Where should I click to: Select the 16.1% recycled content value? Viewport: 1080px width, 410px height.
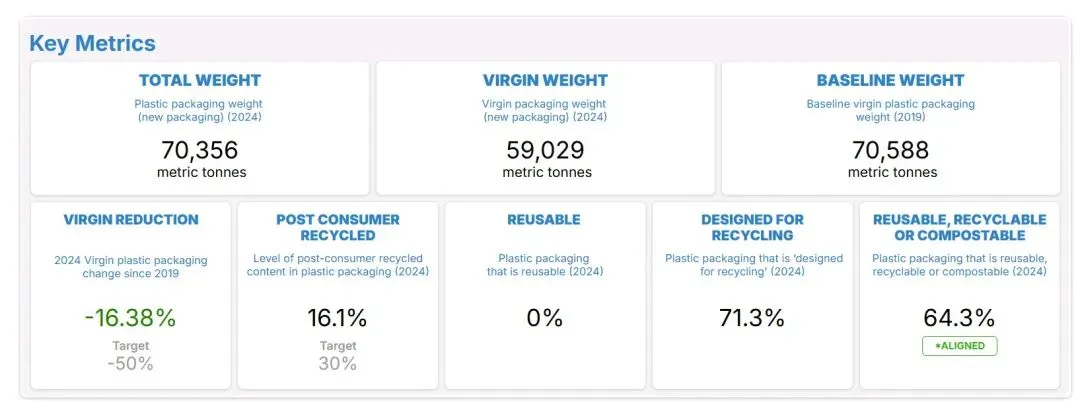[337, 318]
